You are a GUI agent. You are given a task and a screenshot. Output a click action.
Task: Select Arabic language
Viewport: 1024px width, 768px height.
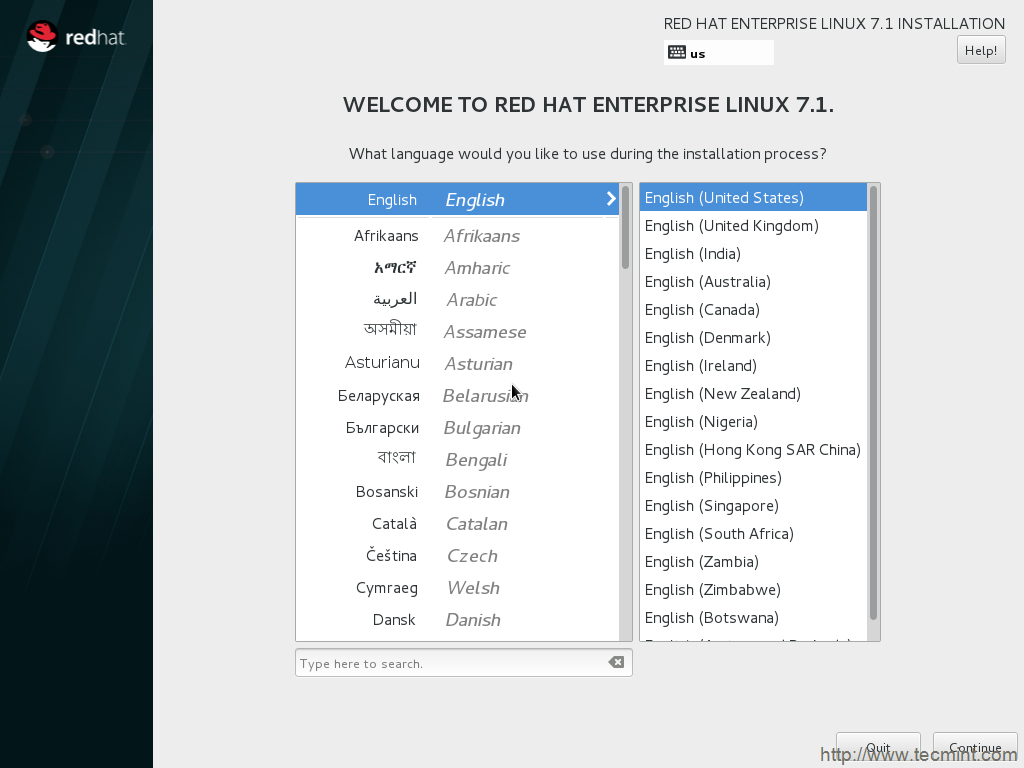tap(457, 300)
